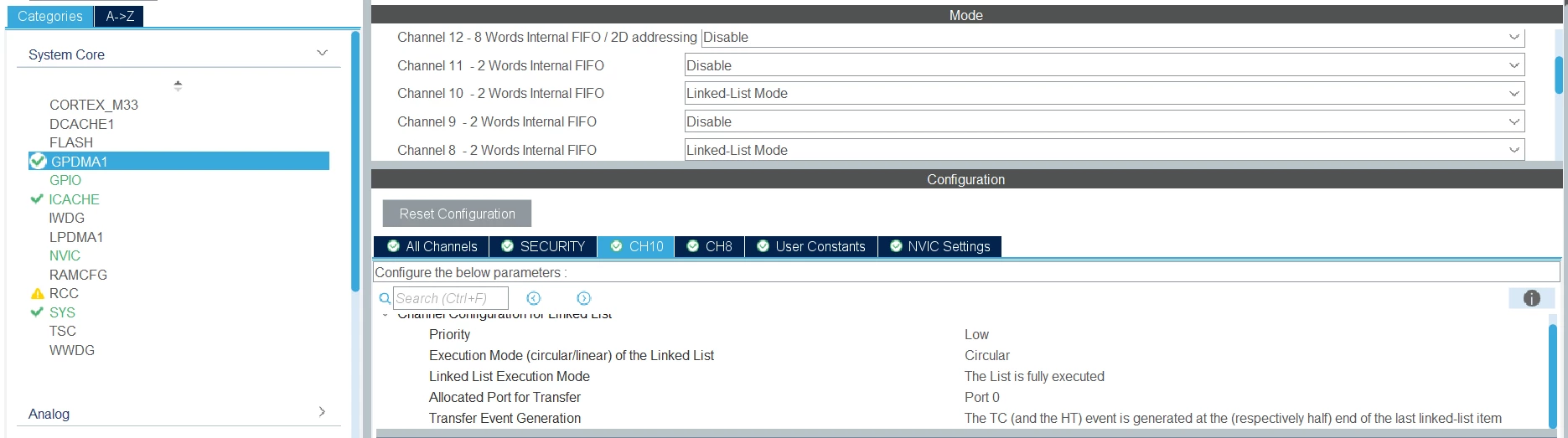Click the Execution Mode (circular/linear) label
Screen dimensions: 1568x438
(572, 355)
